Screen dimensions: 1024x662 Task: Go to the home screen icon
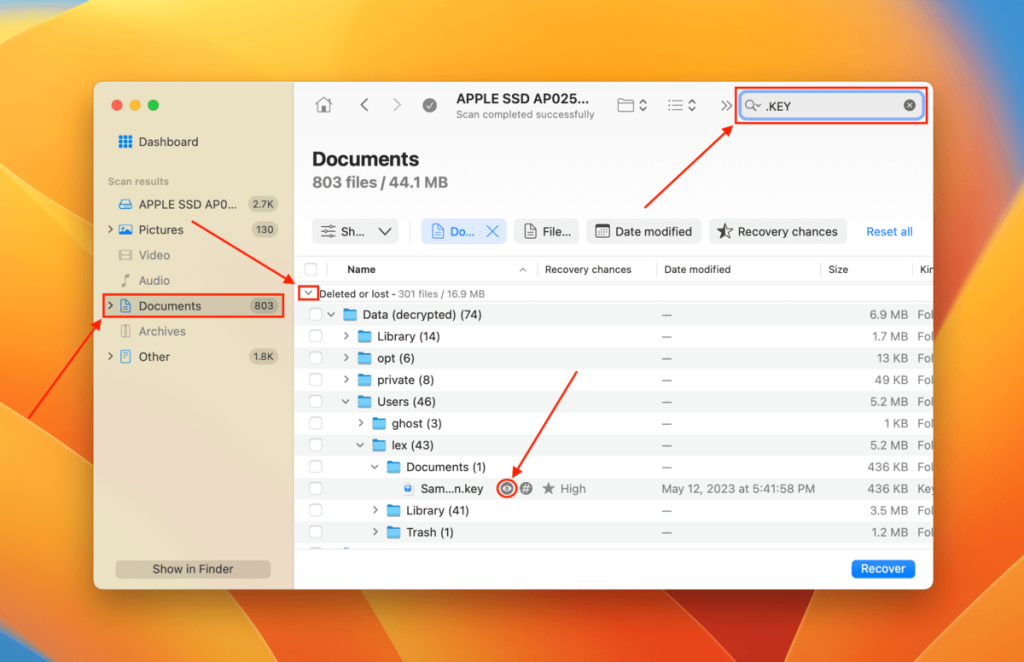pos(323,105)
